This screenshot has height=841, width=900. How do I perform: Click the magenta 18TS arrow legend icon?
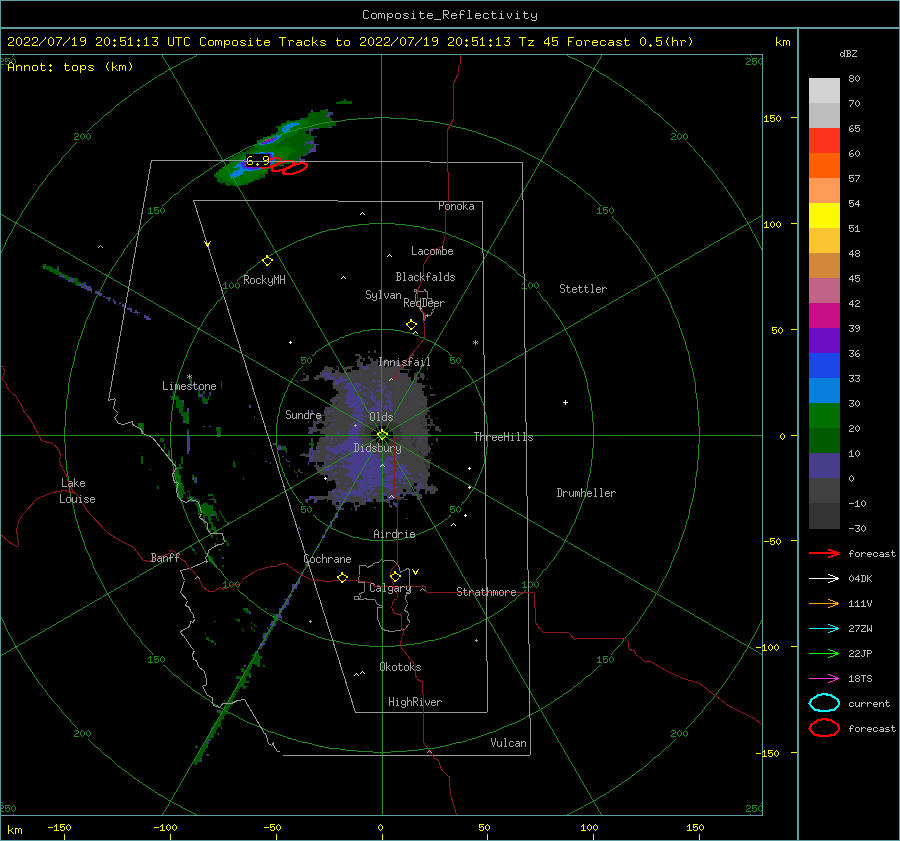click(824, 679)
